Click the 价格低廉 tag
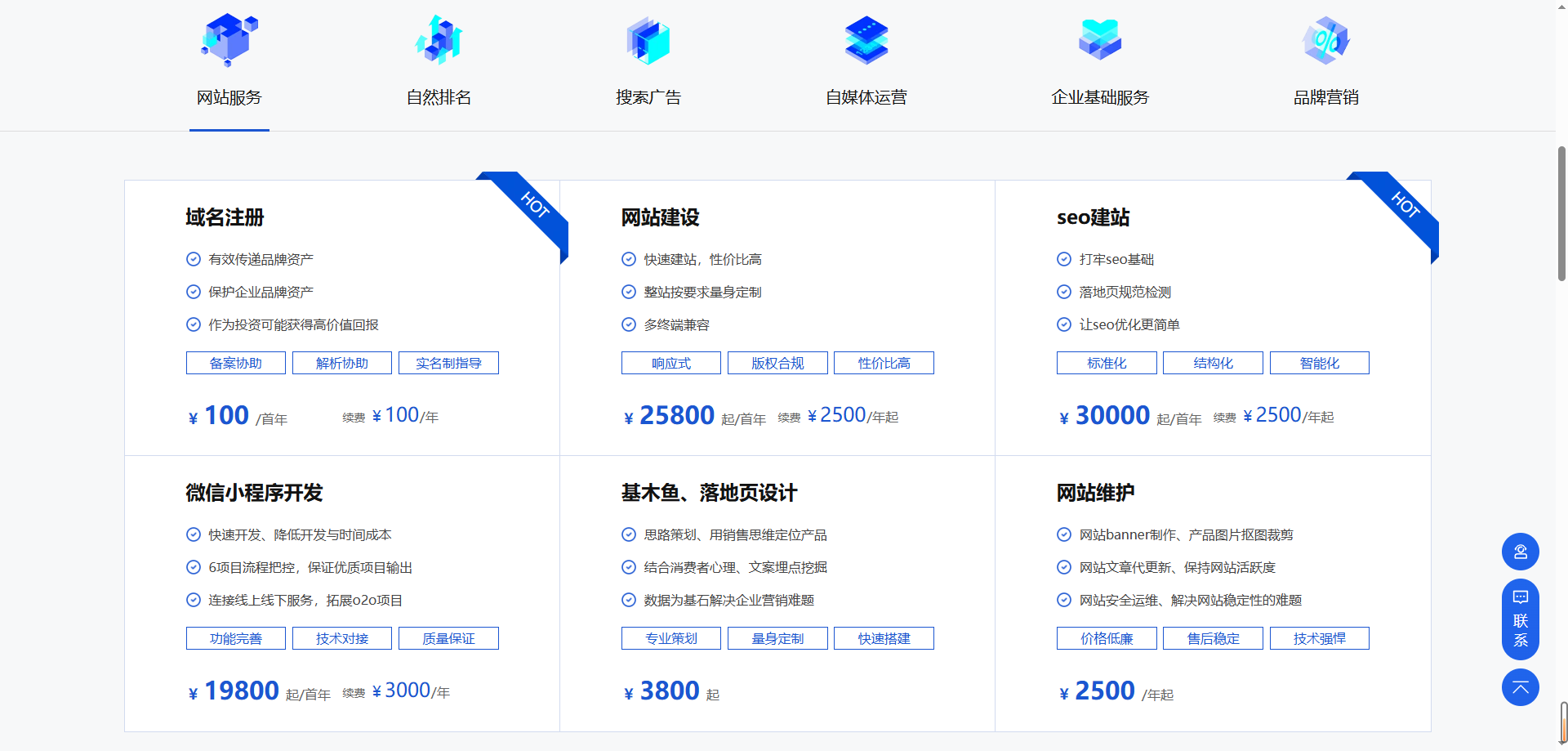 click(1107, 638)
